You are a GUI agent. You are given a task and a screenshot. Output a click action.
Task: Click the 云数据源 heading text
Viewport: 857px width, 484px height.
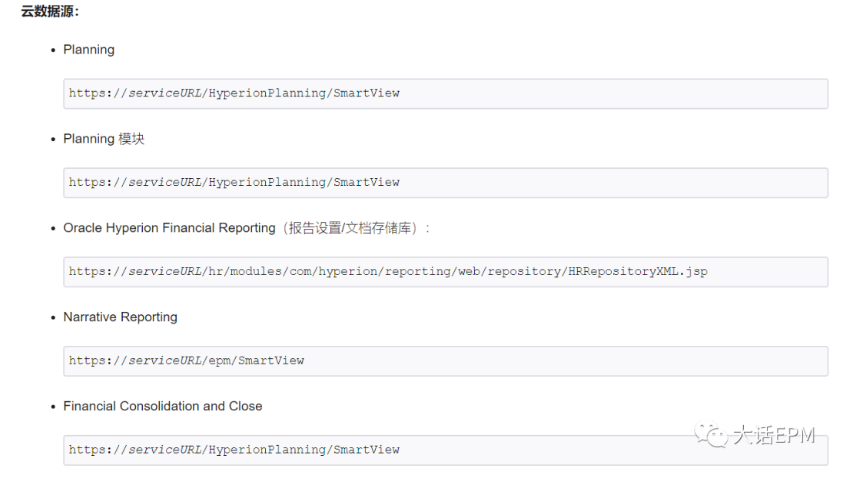coord(50,11)
